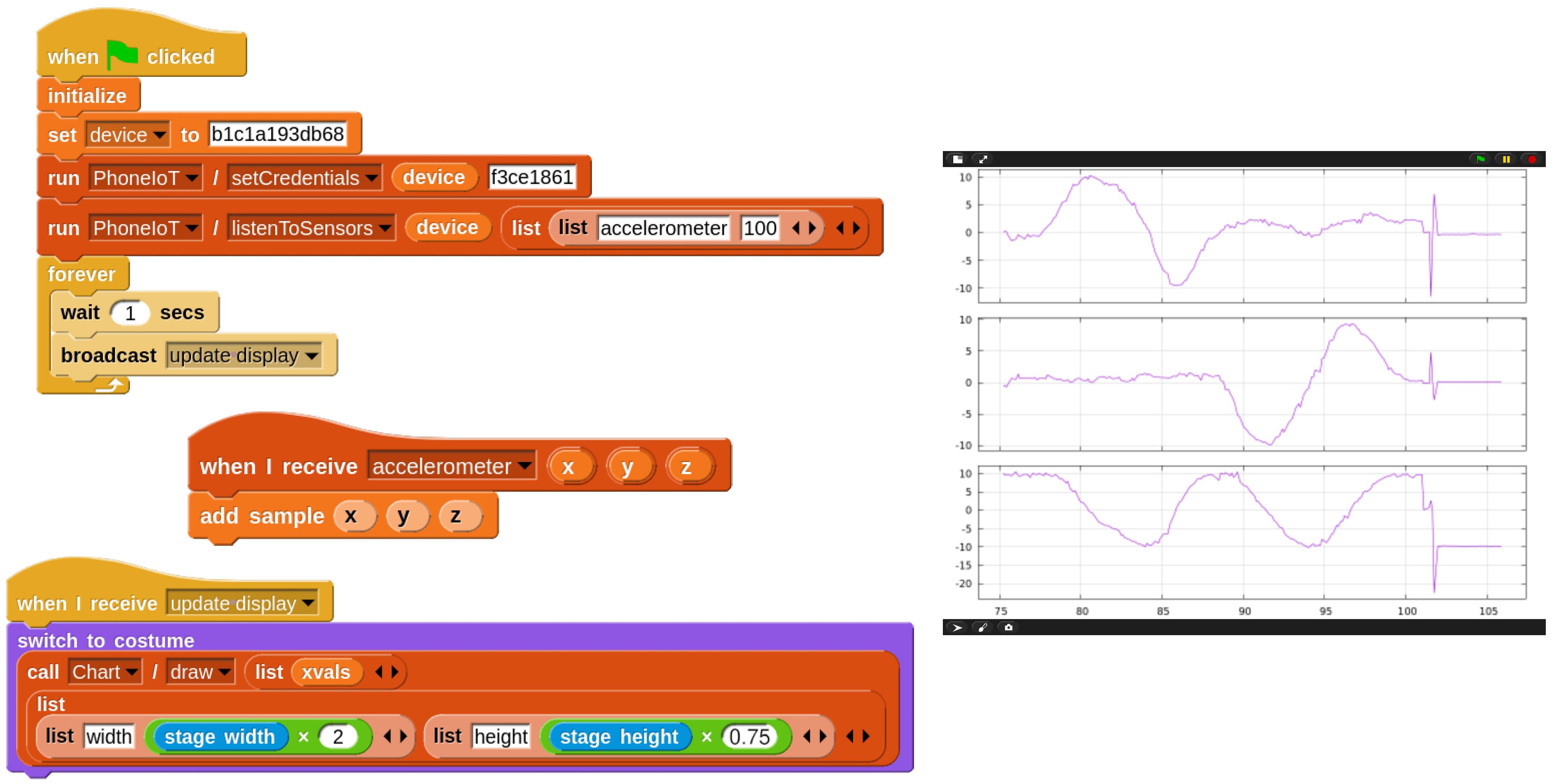Click the device ID input b1c1a193db68

pos(277,134)
